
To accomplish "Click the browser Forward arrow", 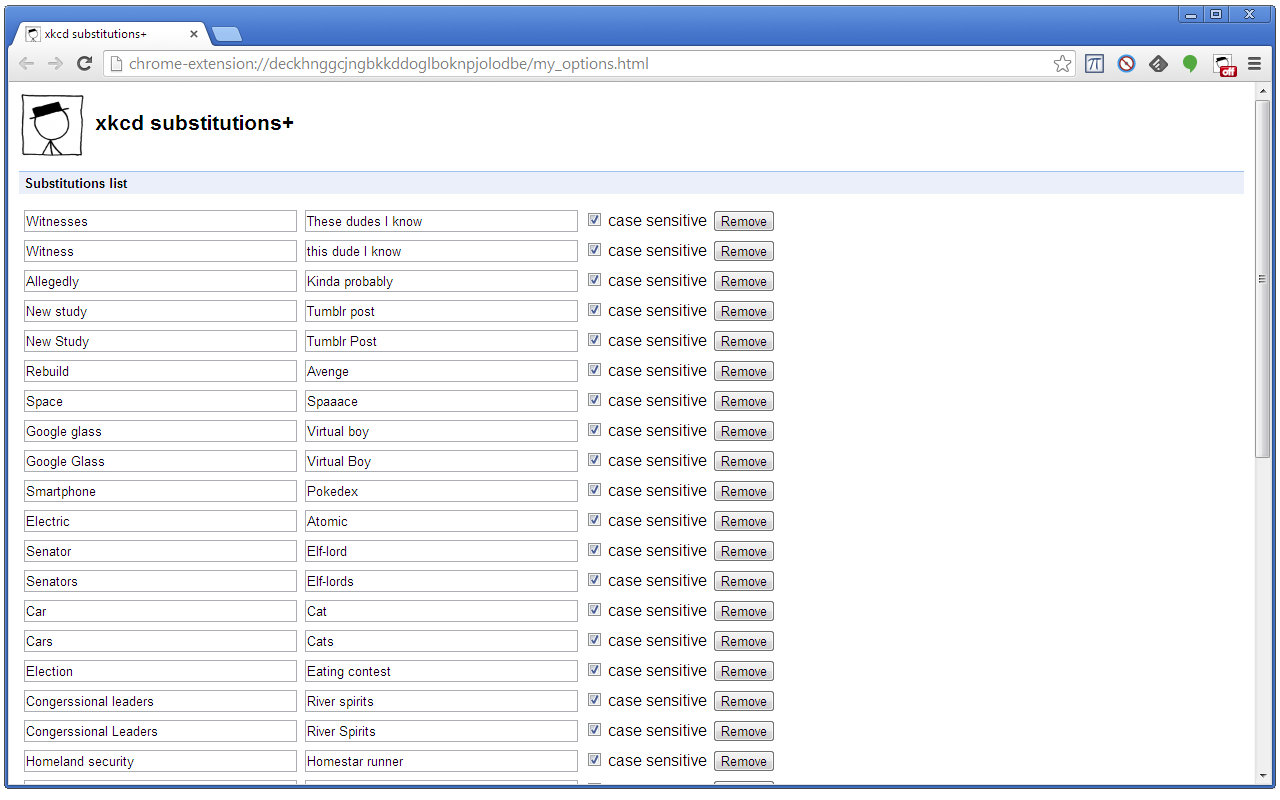I will click(x=55, y=64).
